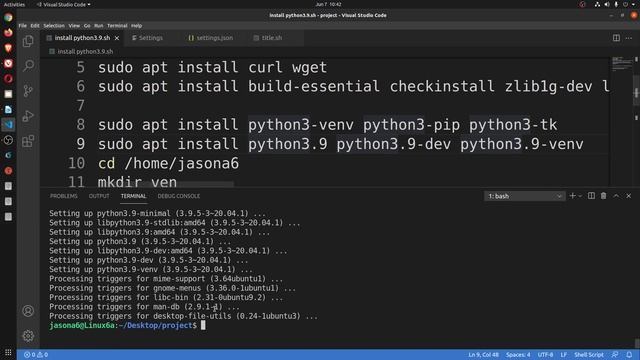Viewport: 640px width, 360px height.
Task: Change end of line sequence LF
Action: 564,355
